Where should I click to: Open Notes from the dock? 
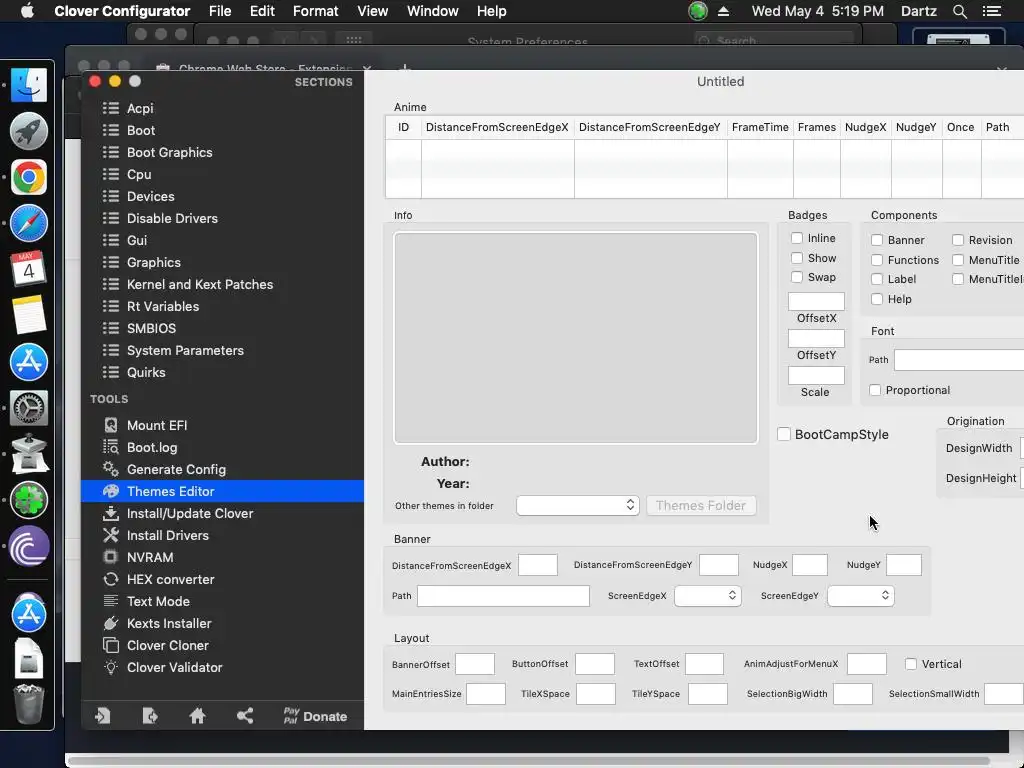tap(29, 315)
